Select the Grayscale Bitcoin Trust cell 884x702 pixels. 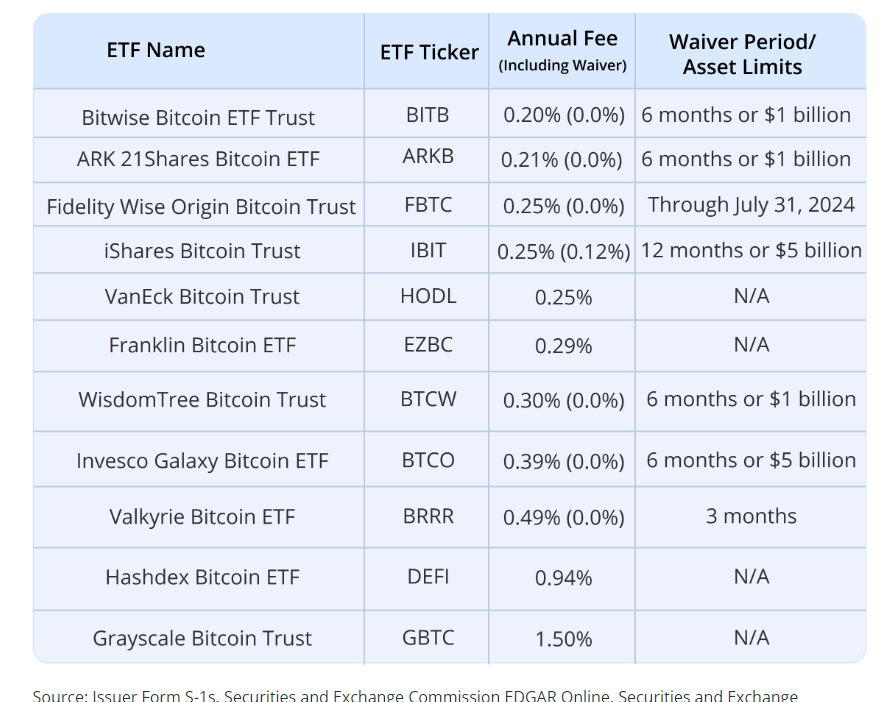click(x=202, y=638)
